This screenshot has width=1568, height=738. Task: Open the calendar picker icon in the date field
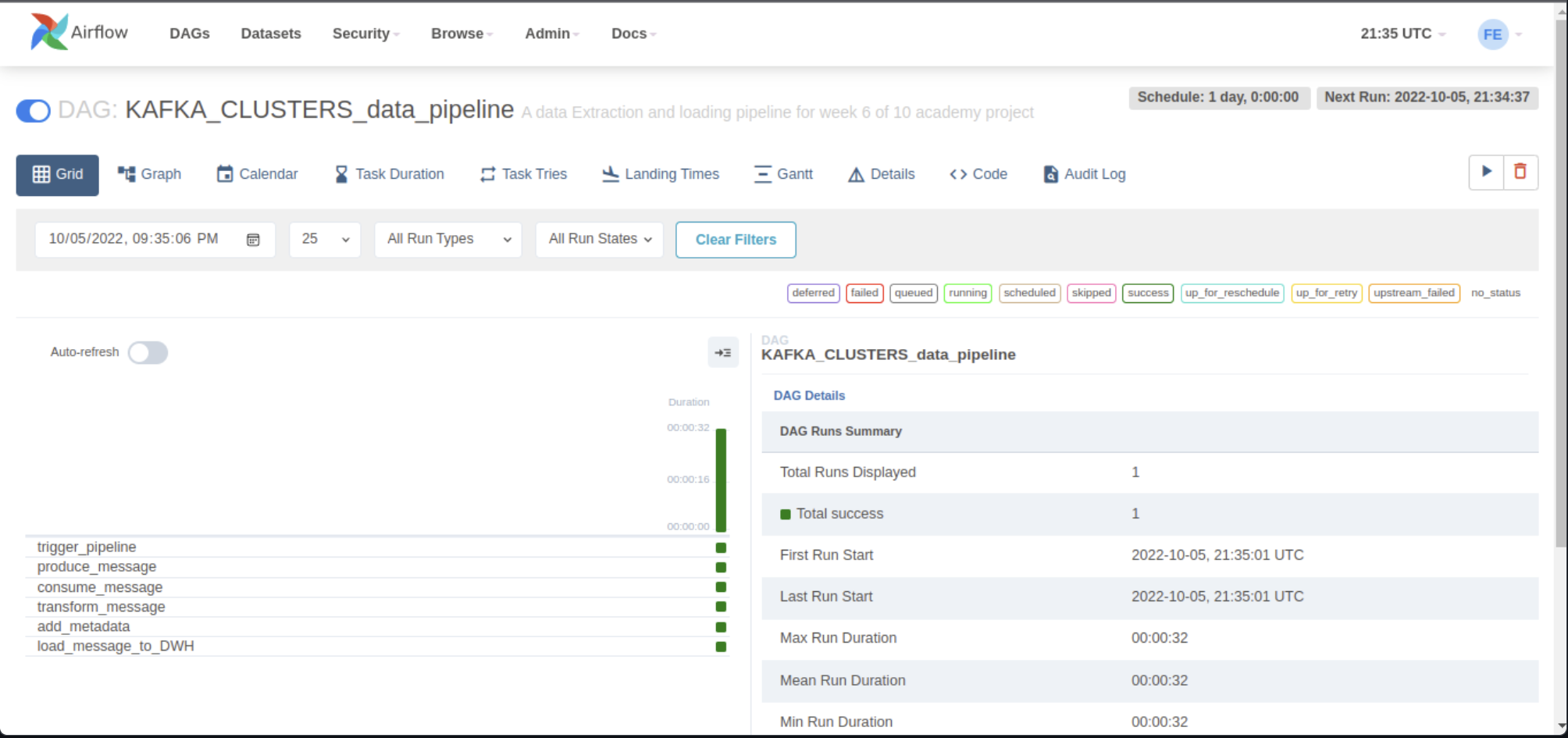[253, 240]
